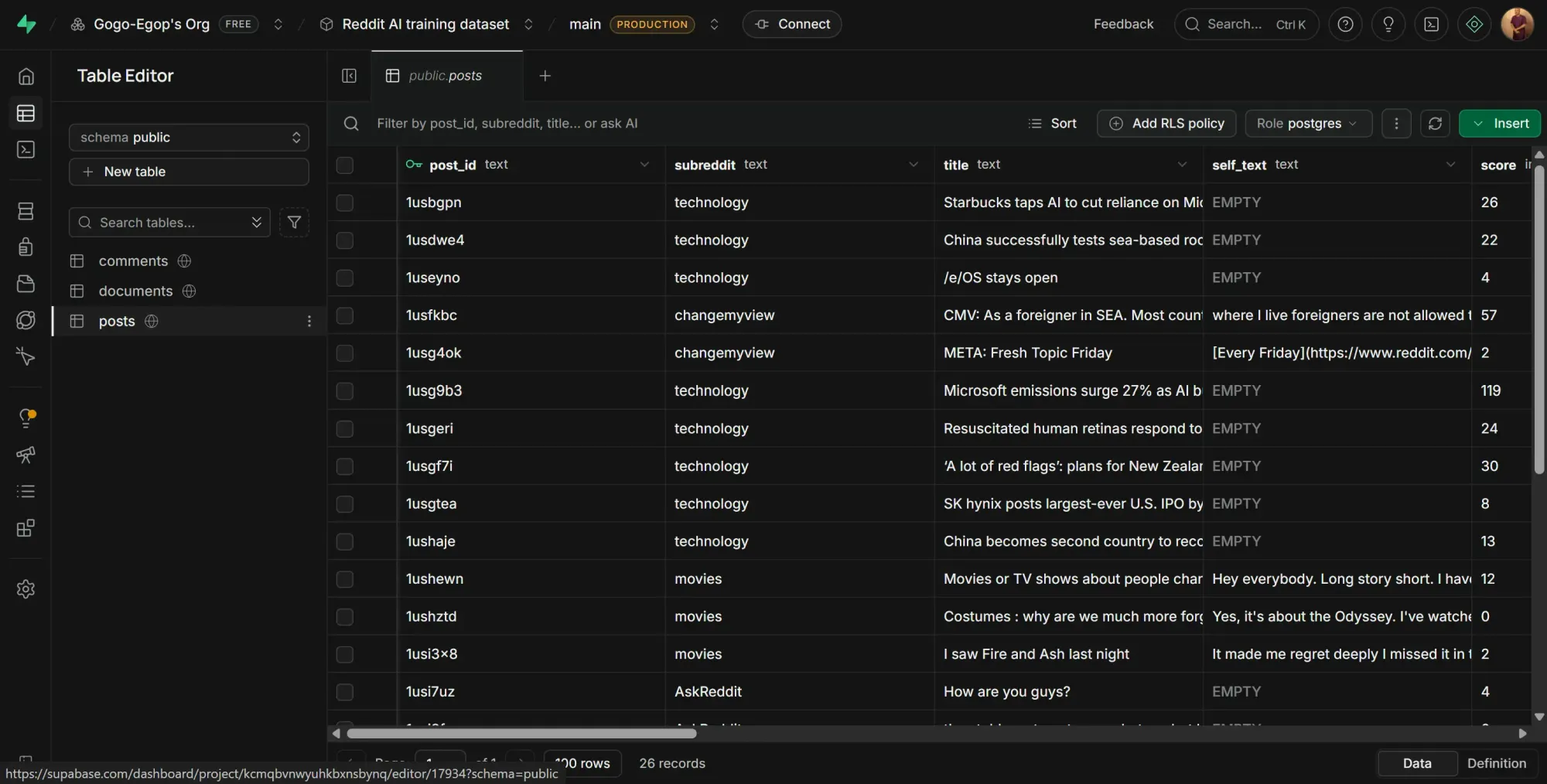Open the AI assistant diamond icon
1547x784 pixels.
(1474, 24)
